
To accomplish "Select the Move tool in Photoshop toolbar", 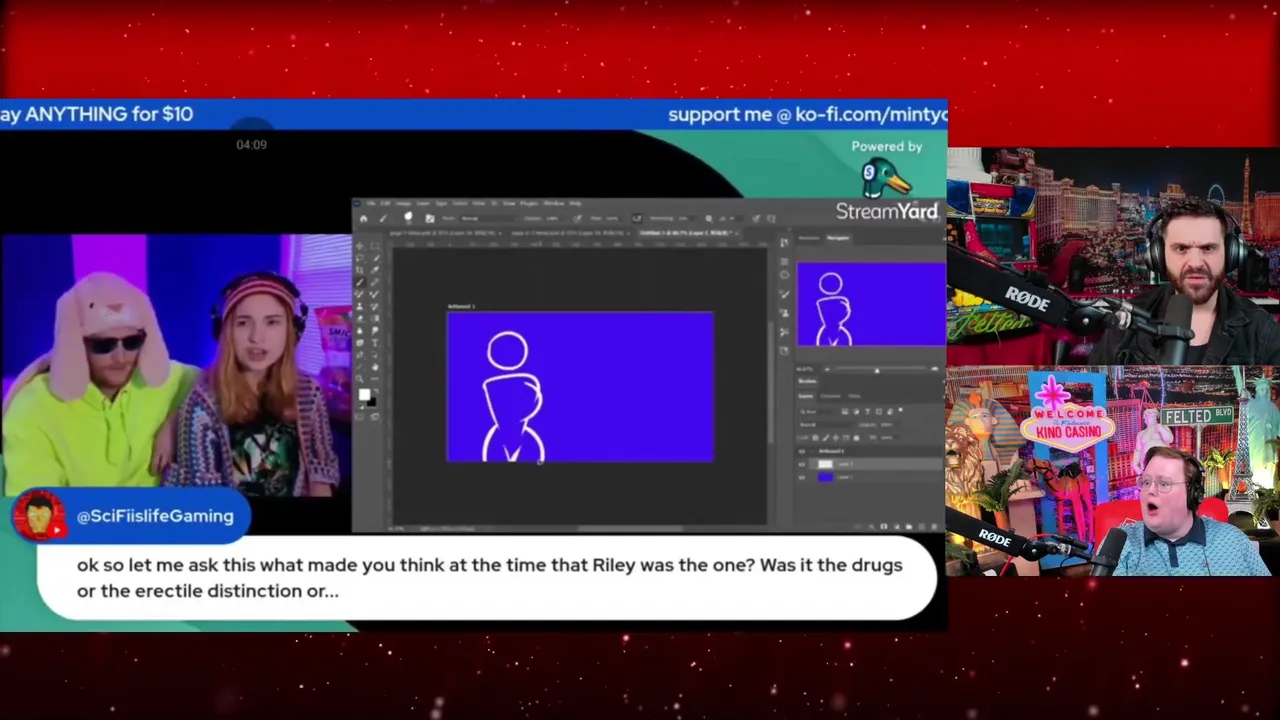I will point(360,245).
